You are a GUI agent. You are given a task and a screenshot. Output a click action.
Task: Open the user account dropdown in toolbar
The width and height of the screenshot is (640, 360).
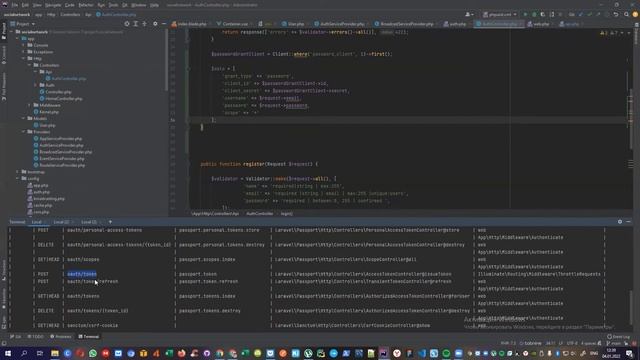[x=469, y=14]
